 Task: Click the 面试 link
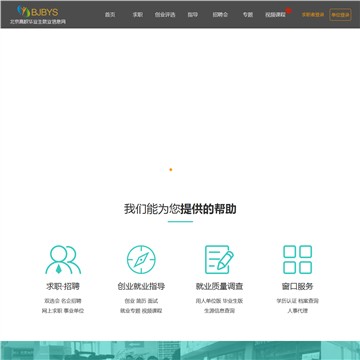pyautogui.click(x=153, y=301)
